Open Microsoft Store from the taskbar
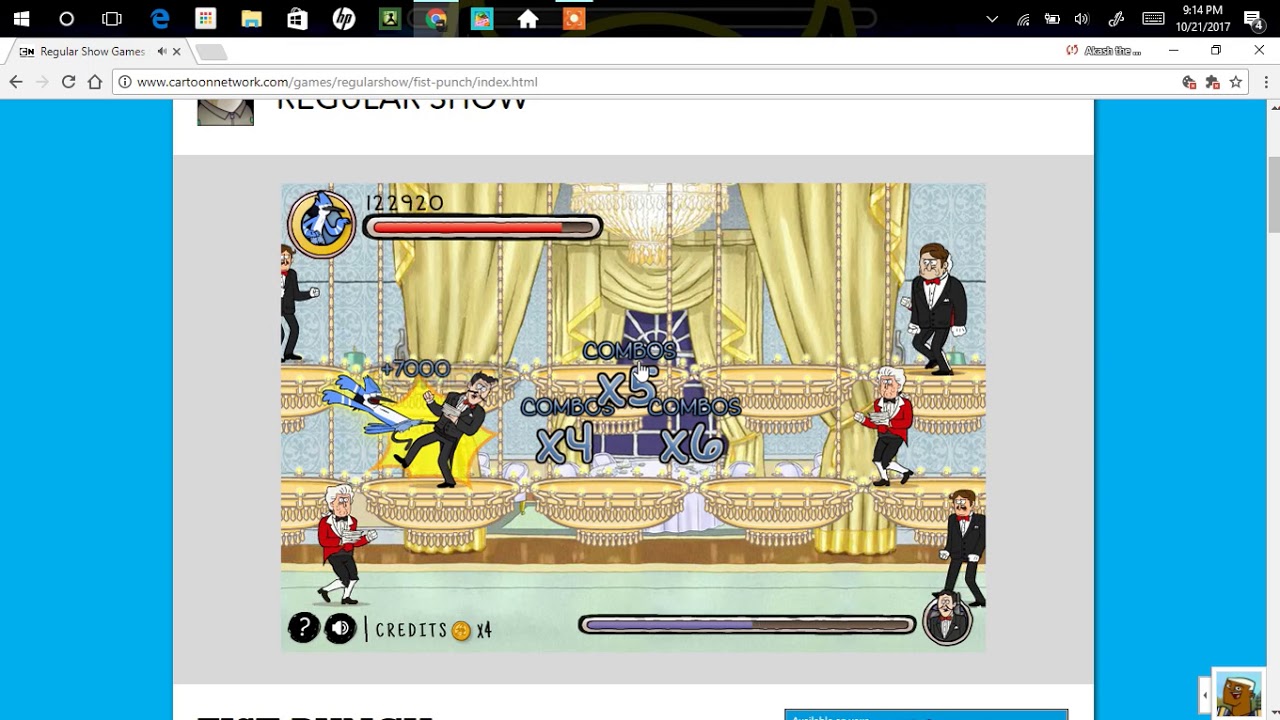1280x720 pixels. point(297,18)
